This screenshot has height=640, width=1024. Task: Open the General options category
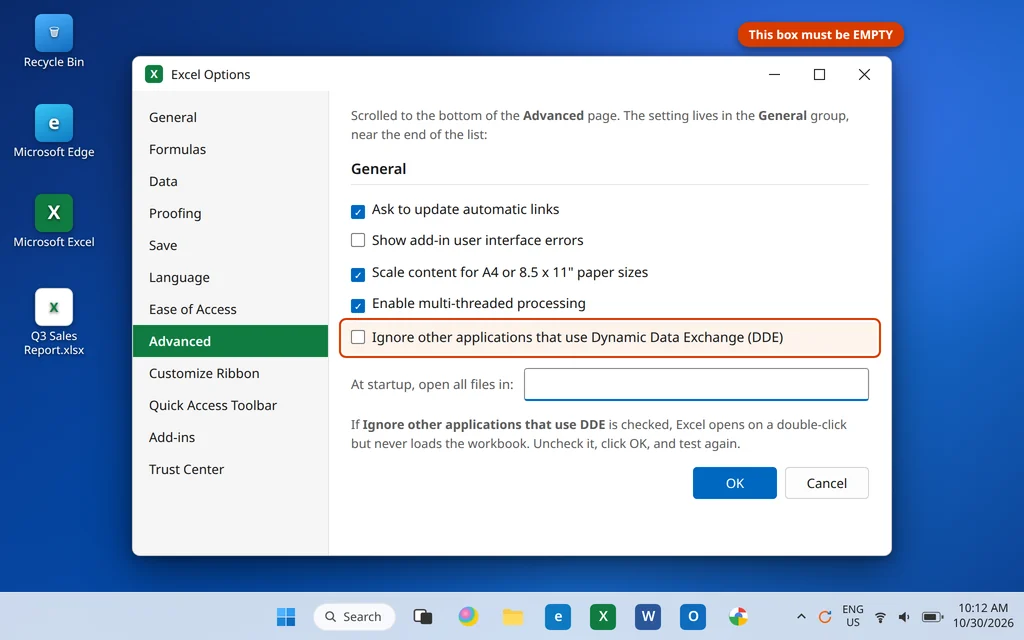tap(230, 118)
